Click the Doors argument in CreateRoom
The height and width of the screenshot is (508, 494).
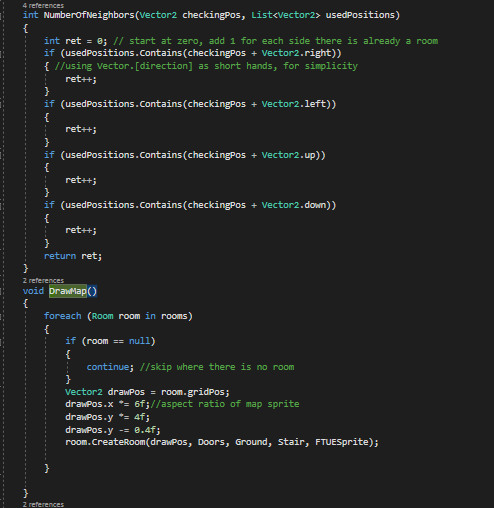click(x=211, y=442)
